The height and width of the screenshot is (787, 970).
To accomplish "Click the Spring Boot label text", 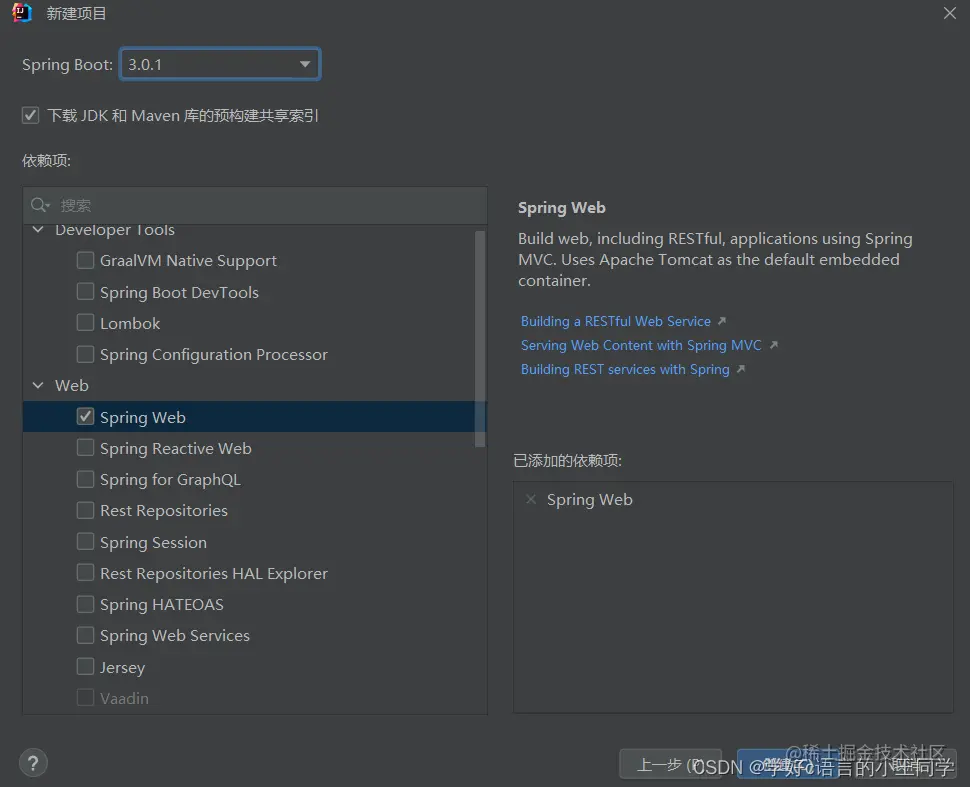I will 67,64.
